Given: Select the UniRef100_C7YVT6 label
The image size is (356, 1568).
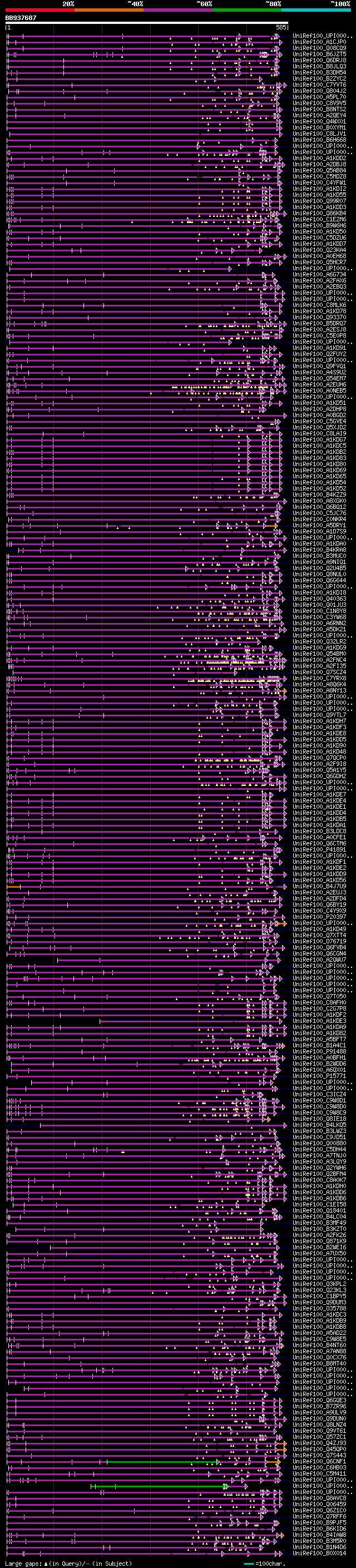Looking at the screenshot, I should 319,85.
